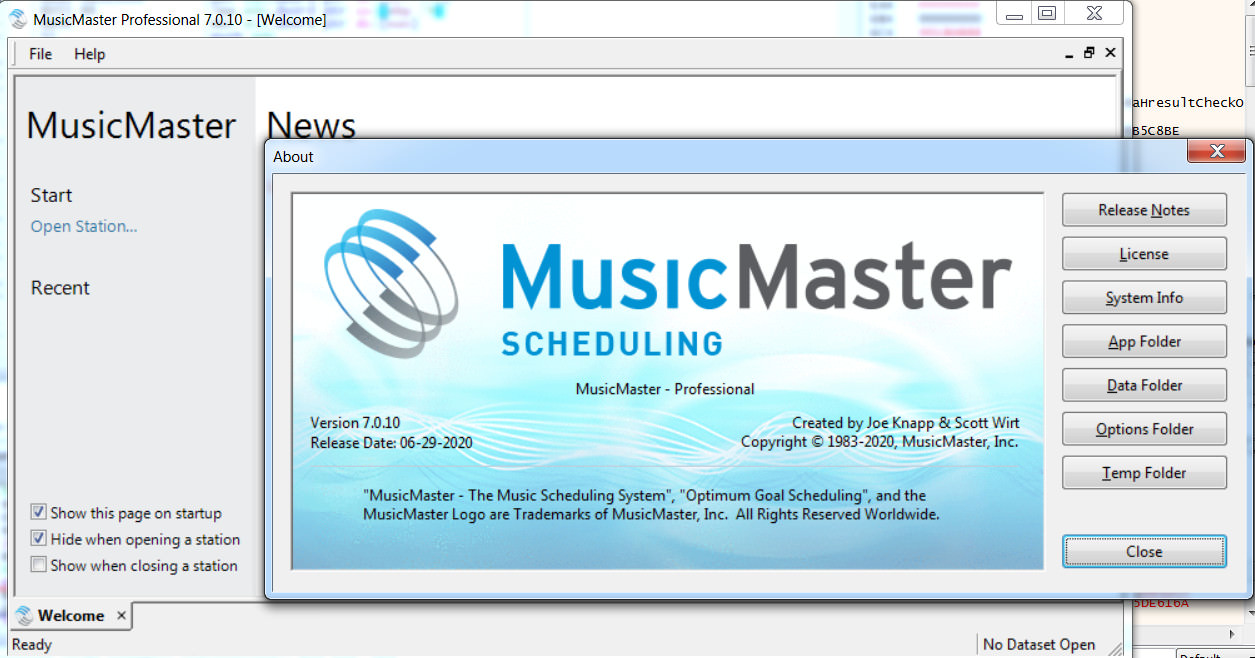1255x658 pixels.
Task: Uncheck Hide when opening a station
Action: (38, 539)
